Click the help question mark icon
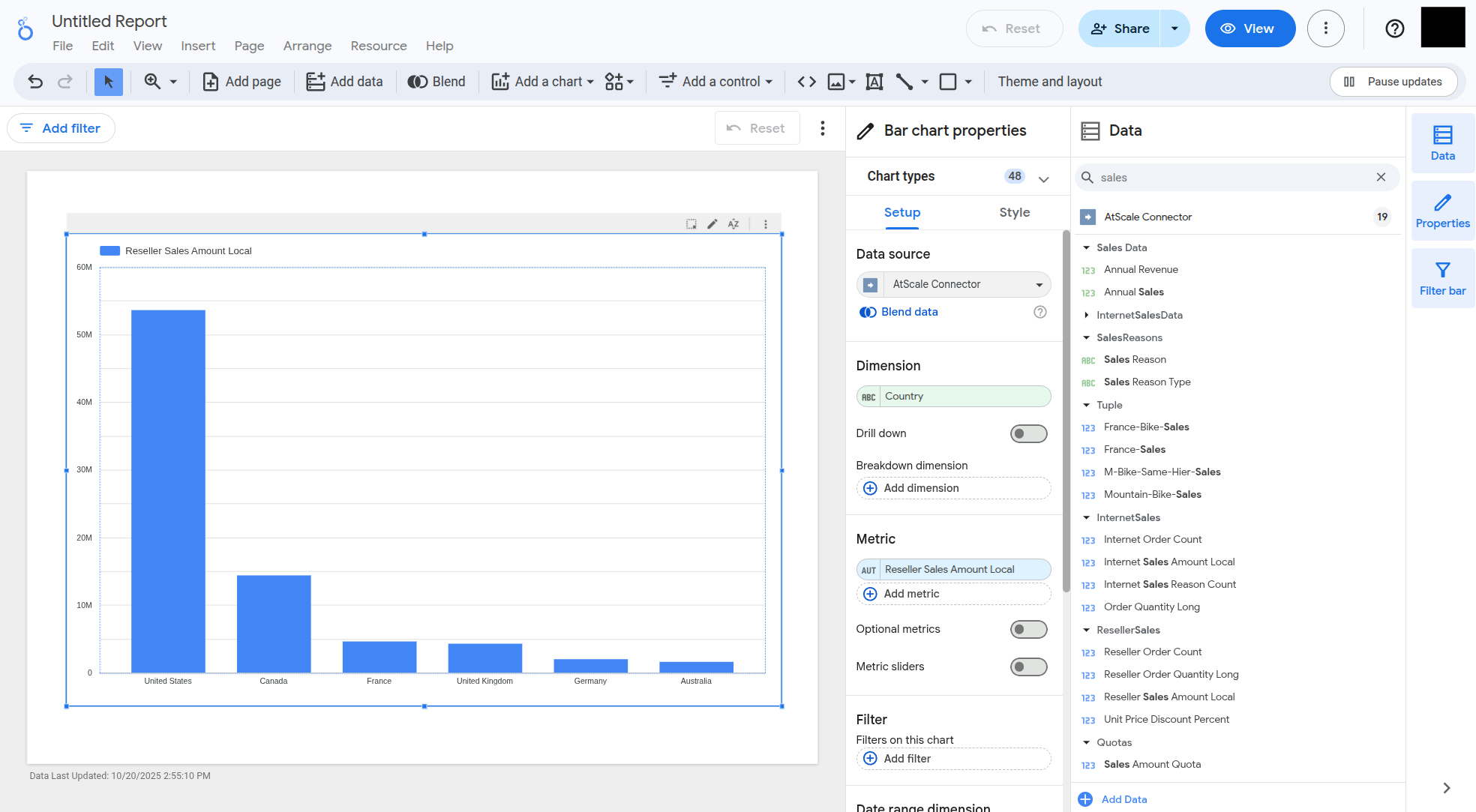The height and width of the screenshot is (812, 1476). [x=1394, y=28]
